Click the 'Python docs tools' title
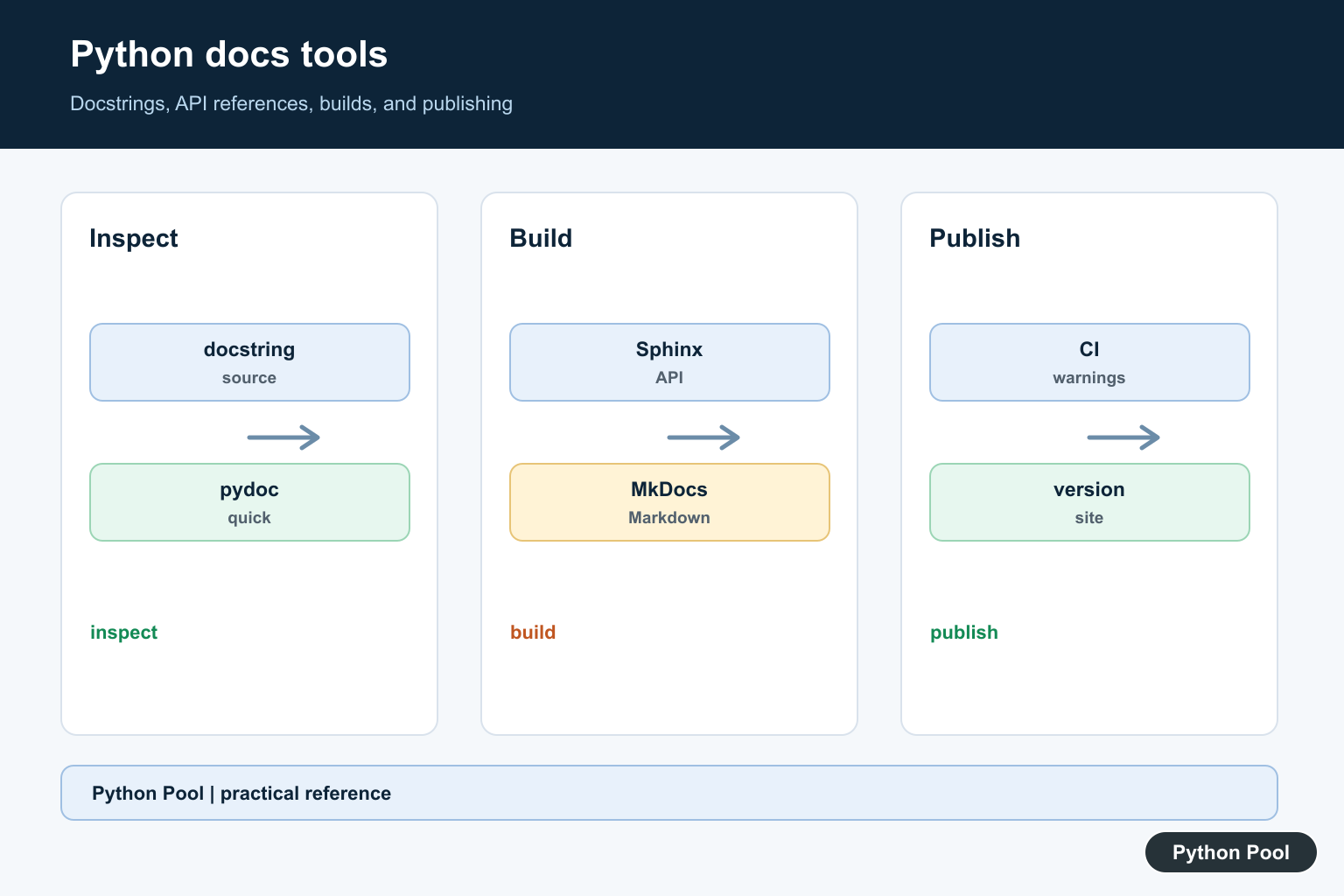Image resolution: width=1344 pixels, height=896 pixels. point(229,54)
